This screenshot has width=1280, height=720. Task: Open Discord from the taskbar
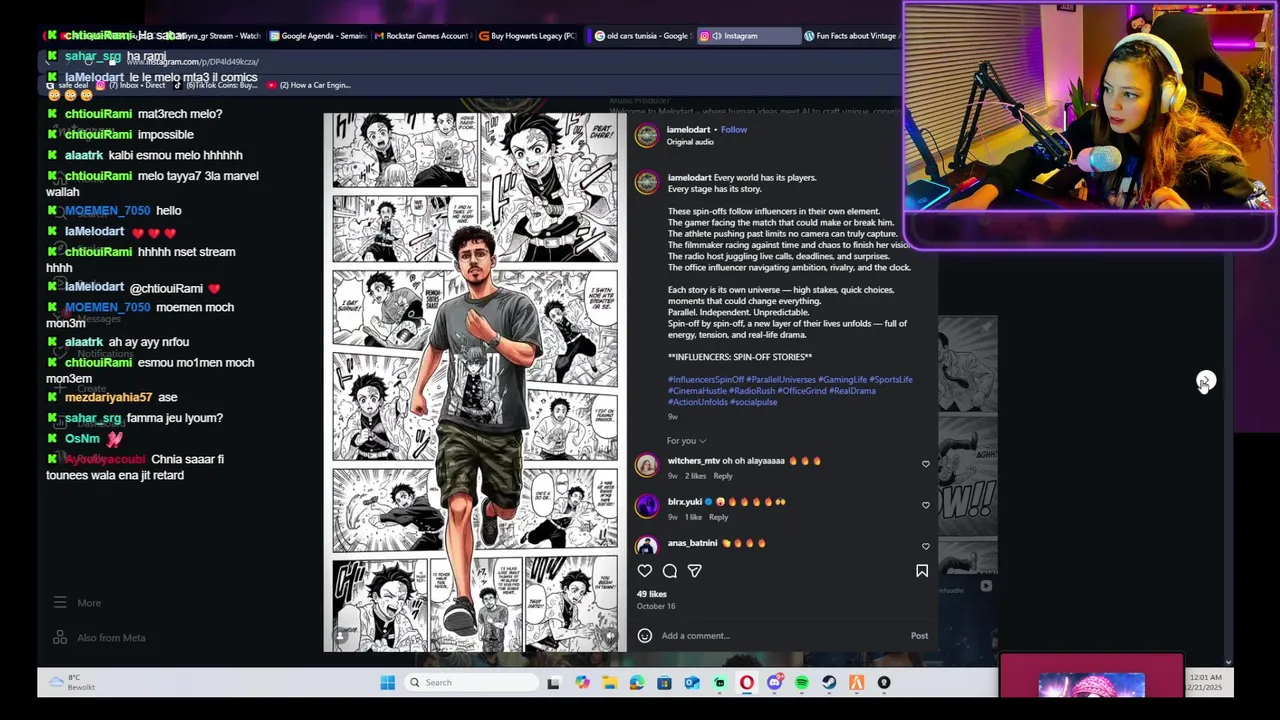[774, 683]
